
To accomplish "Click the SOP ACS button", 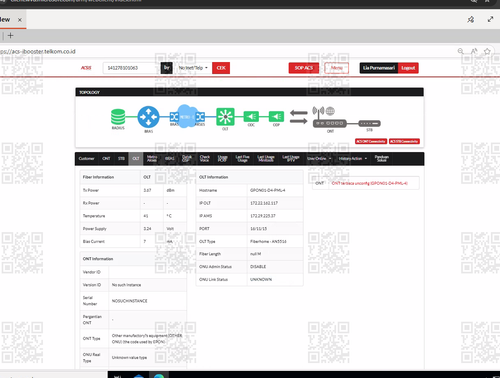I will 304,68.
